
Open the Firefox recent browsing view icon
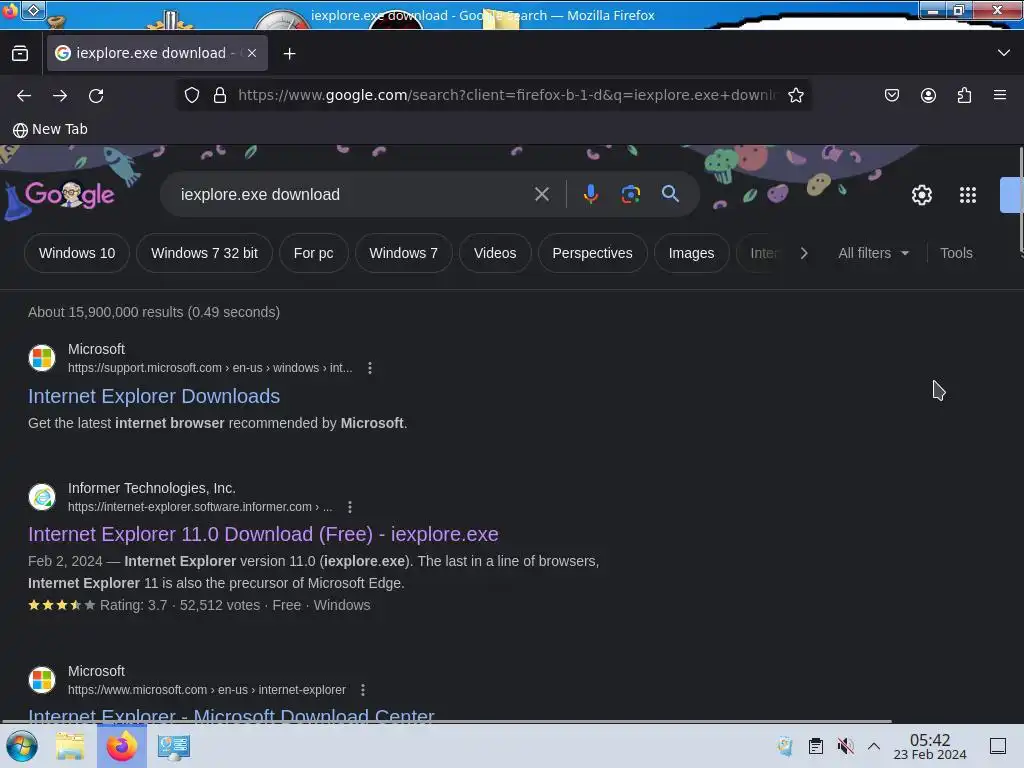(20, 53)
